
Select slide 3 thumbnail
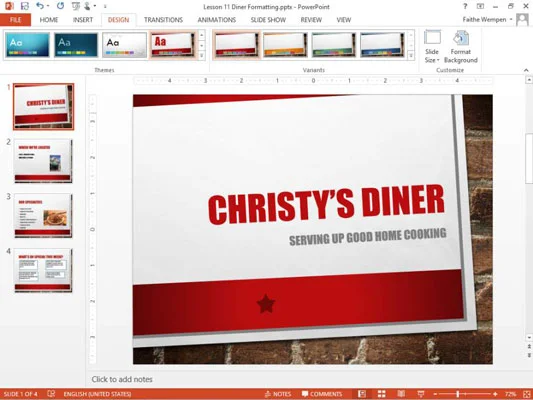pos(43,215)
